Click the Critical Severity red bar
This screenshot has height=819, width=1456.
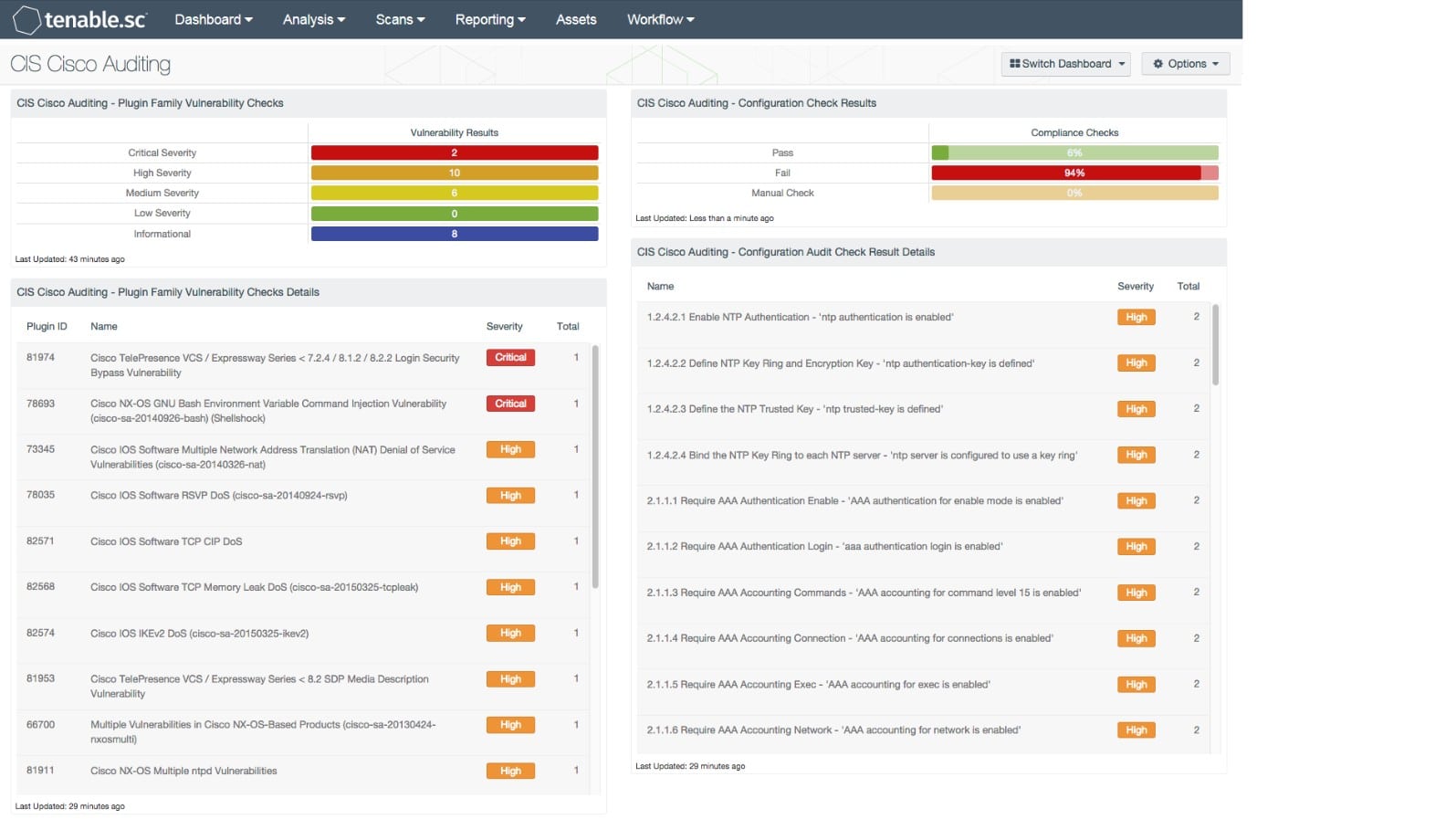coord(455,152)
